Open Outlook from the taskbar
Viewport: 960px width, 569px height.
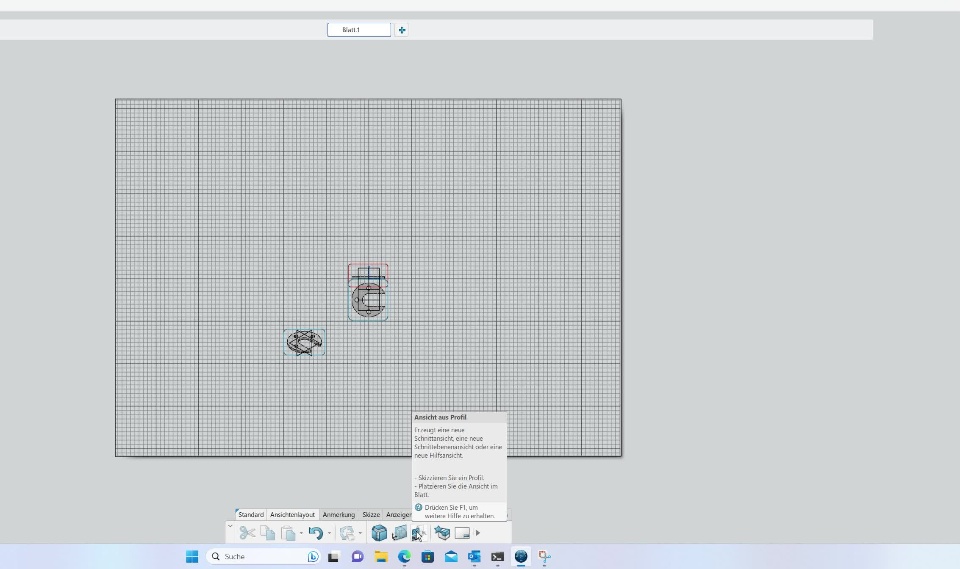pyautogui.click(x=474, y=556)
